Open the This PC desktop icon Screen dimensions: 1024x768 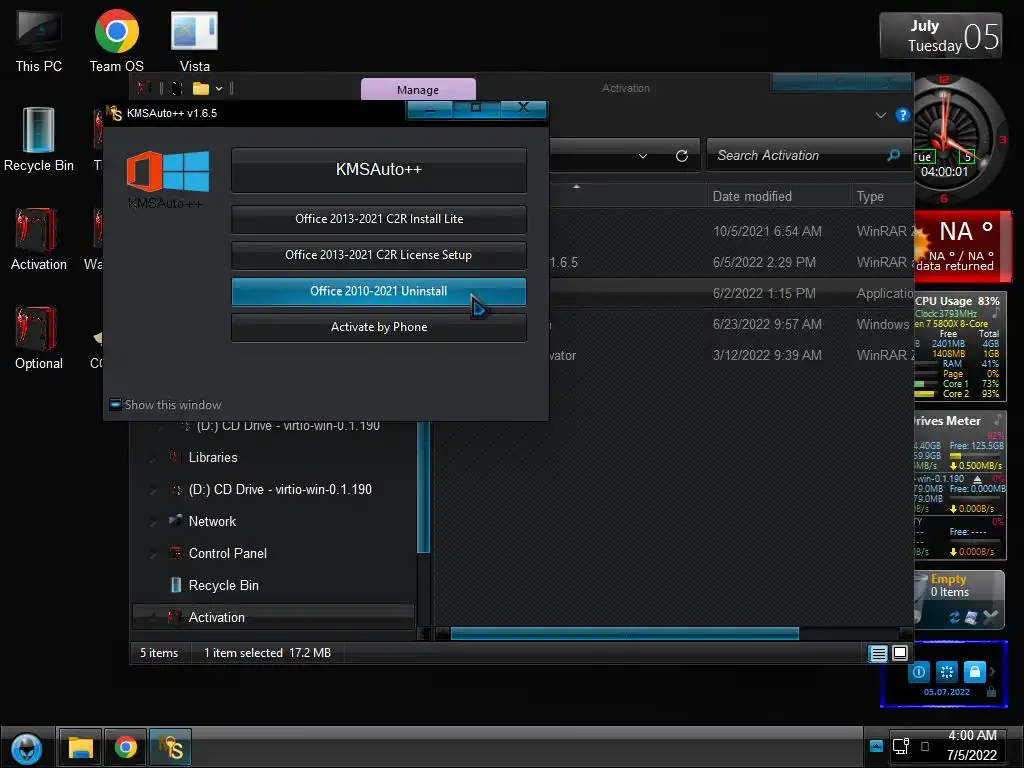coord(39,40)
